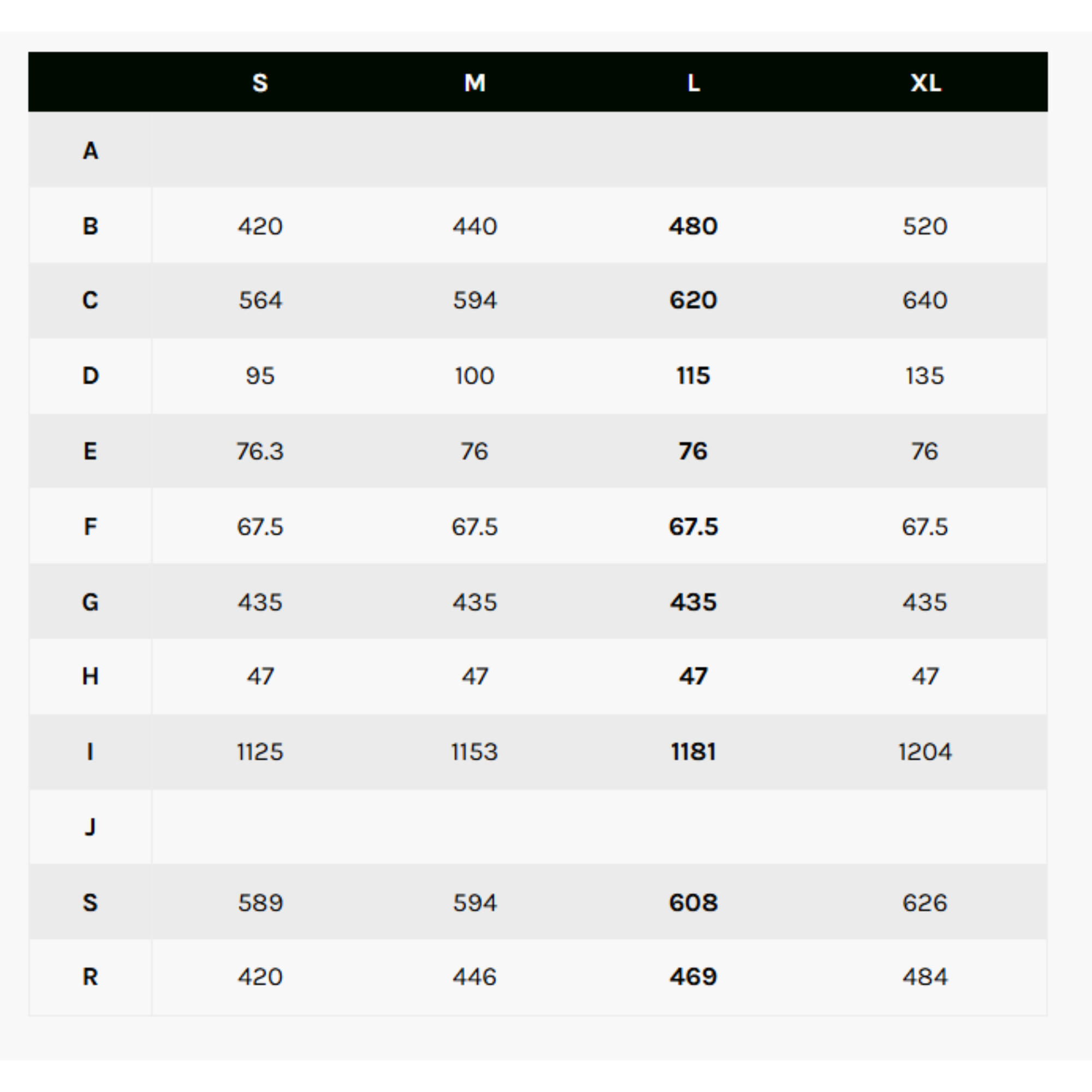Click row label B
1092x1092 pixels.
(x=91, y=226)
